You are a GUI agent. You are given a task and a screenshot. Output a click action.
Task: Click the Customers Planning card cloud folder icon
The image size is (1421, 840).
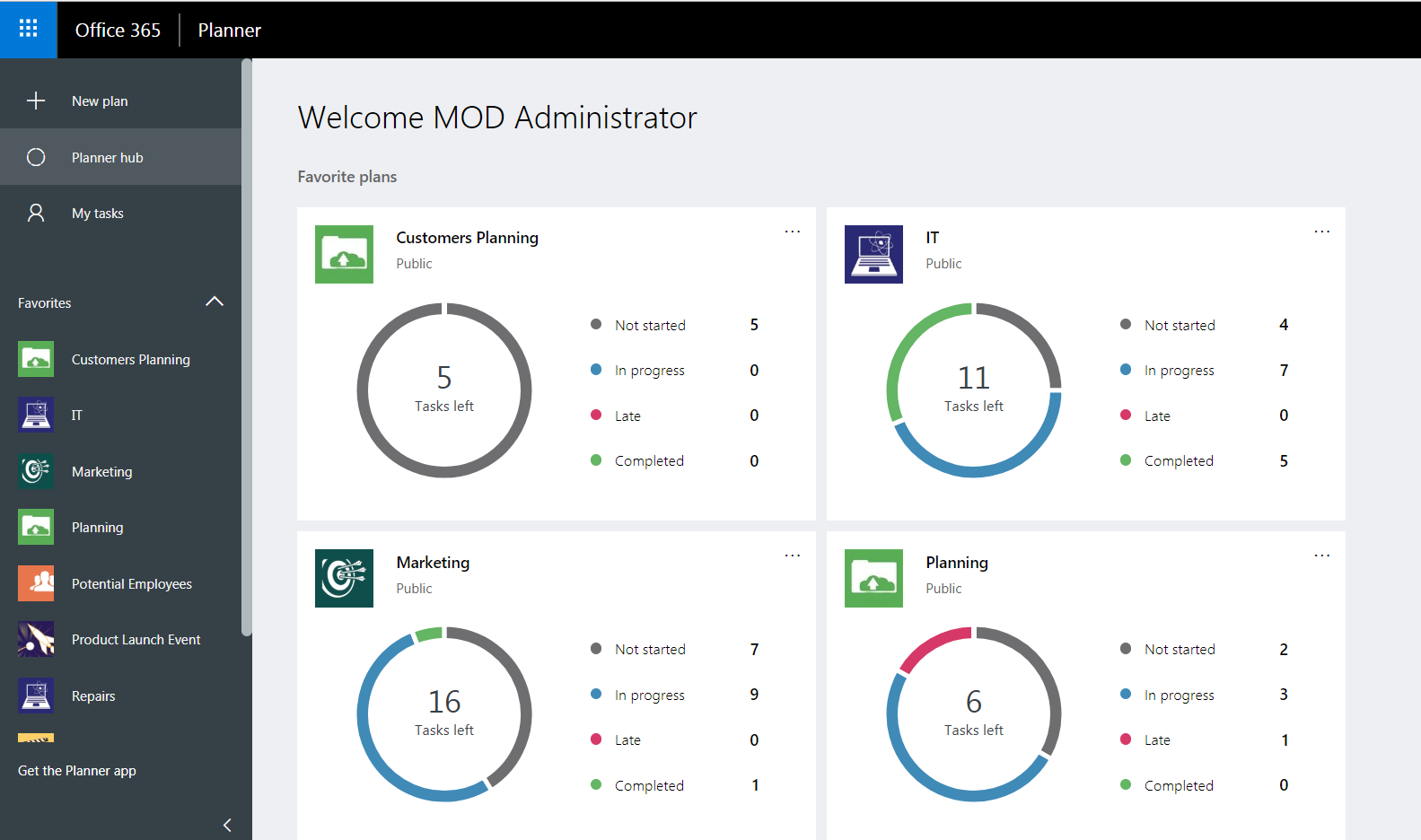tap(344, 254)
